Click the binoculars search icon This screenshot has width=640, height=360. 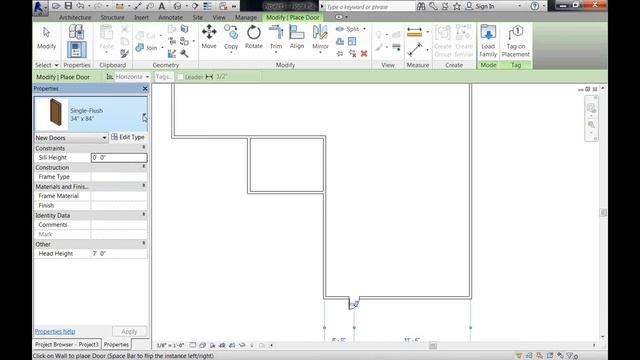click(421, 6)
